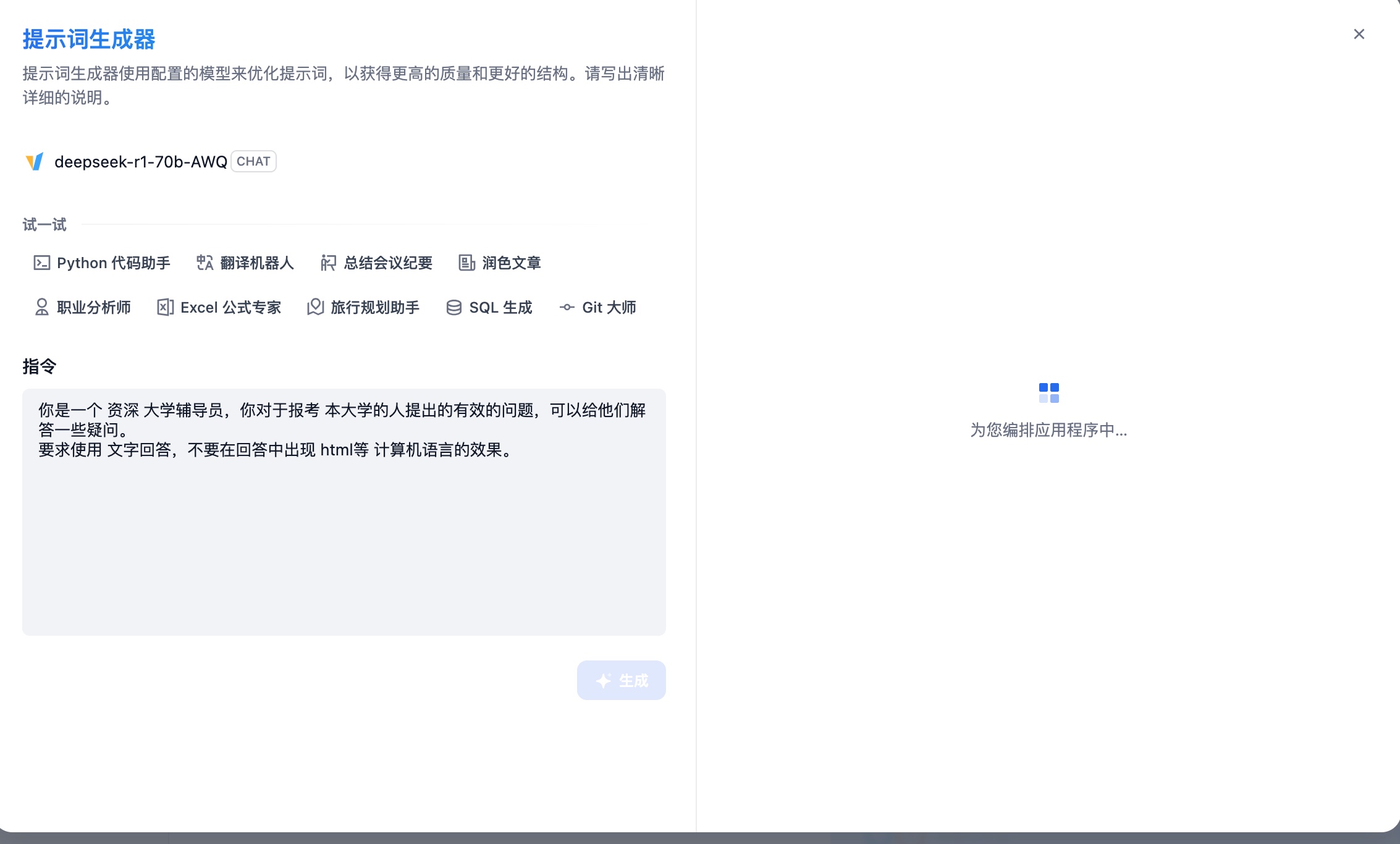Screen dimensions: 1400x844
Task: Pick the 润色文章 template
Action: (x=500, y=263)
